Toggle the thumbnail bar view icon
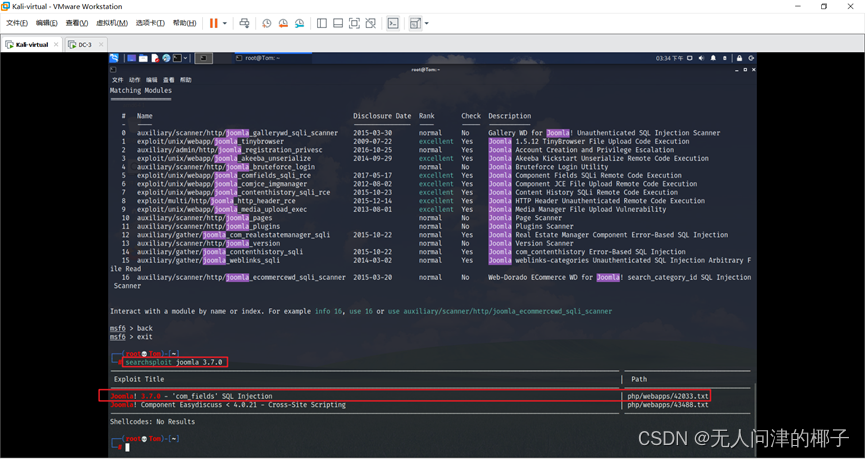865x459 pixels. pyautogui.click(x=338, y=23)
